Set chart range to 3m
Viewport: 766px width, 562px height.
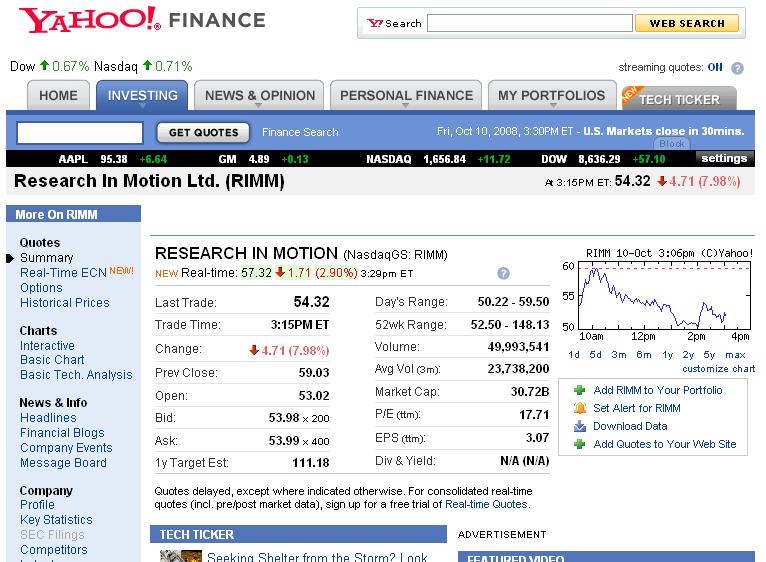pos(619,355)
